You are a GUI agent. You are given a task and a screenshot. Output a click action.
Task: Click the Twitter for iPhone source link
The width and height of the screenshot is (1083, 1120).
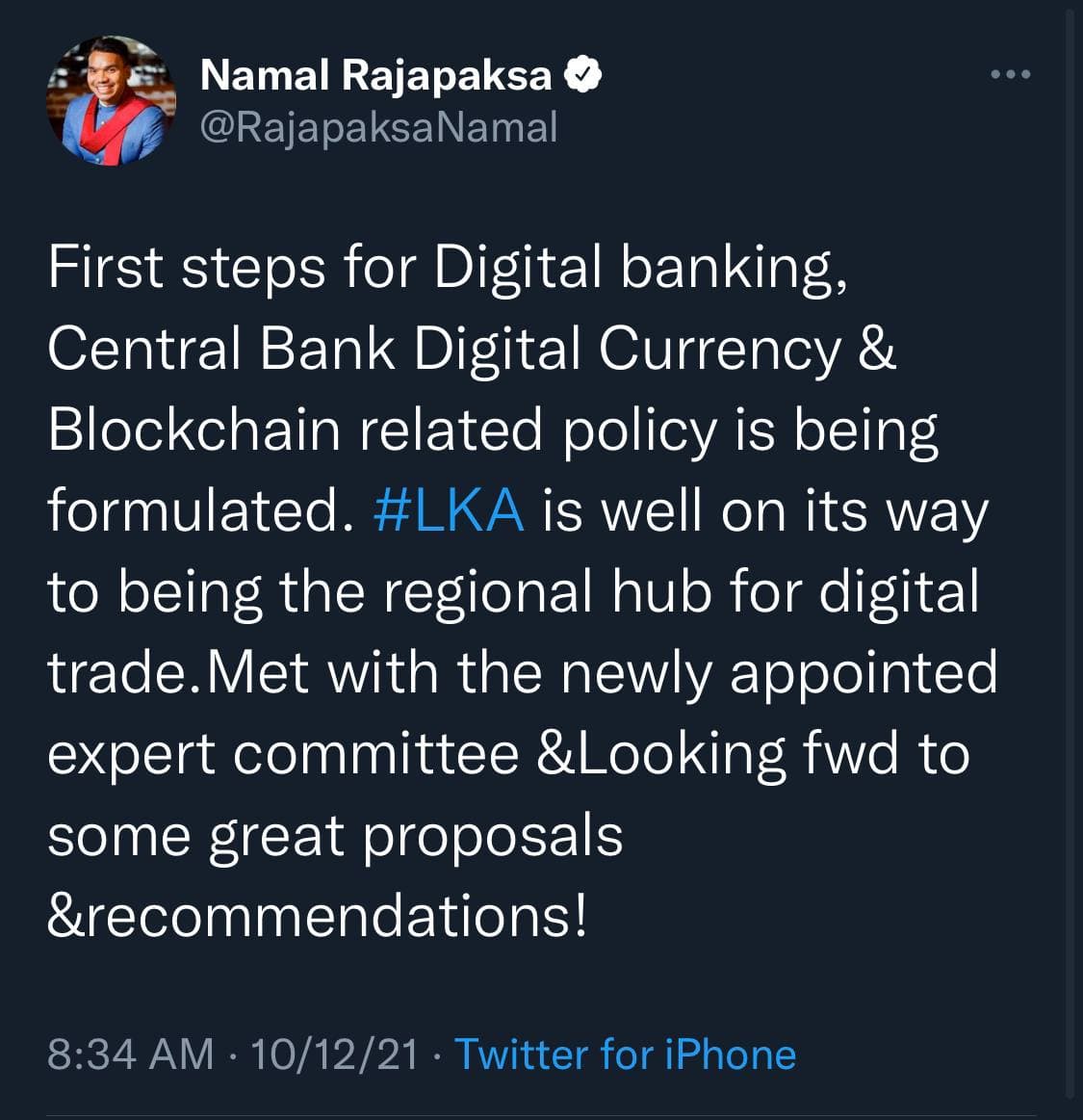click(x=625, y=1055)
